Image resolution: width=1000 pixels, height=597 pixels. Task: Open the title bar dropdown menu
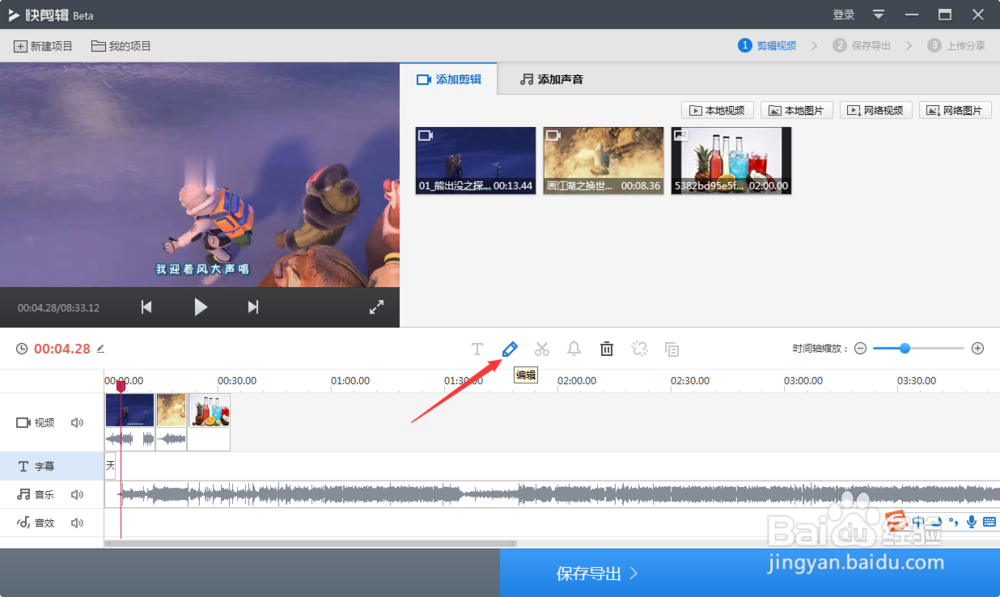coord(878,14)
